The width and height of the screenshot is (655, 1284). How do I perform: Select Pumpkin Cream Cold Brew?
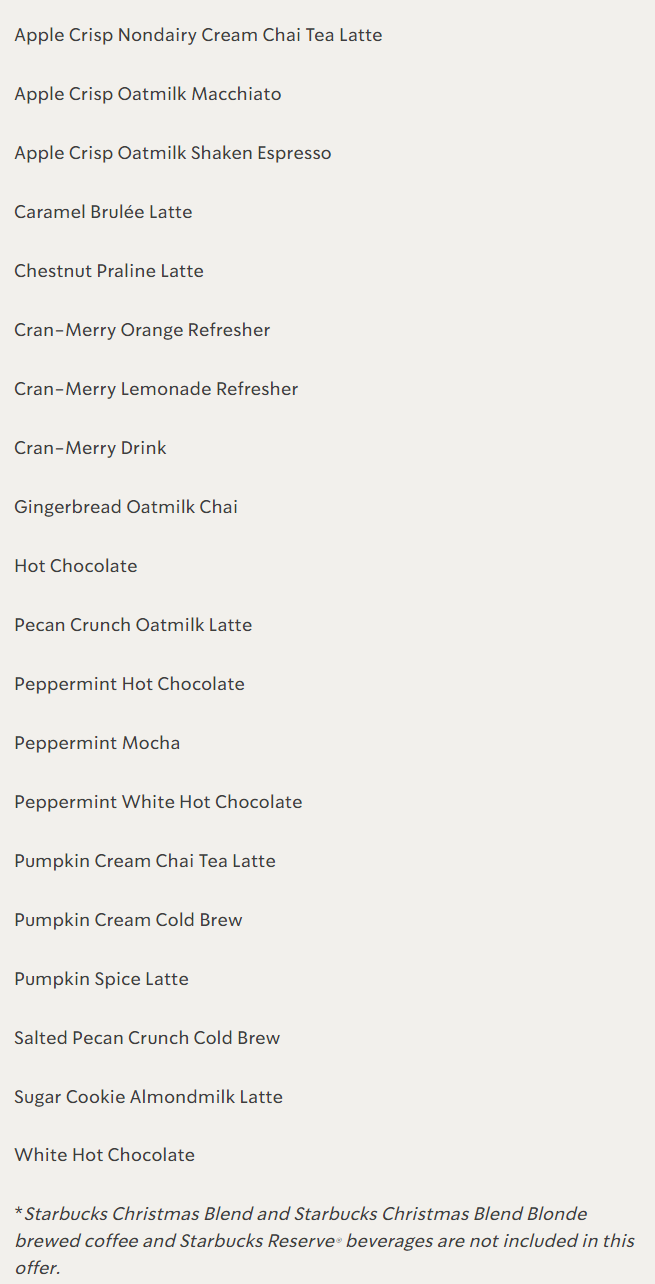pos(128,920)
